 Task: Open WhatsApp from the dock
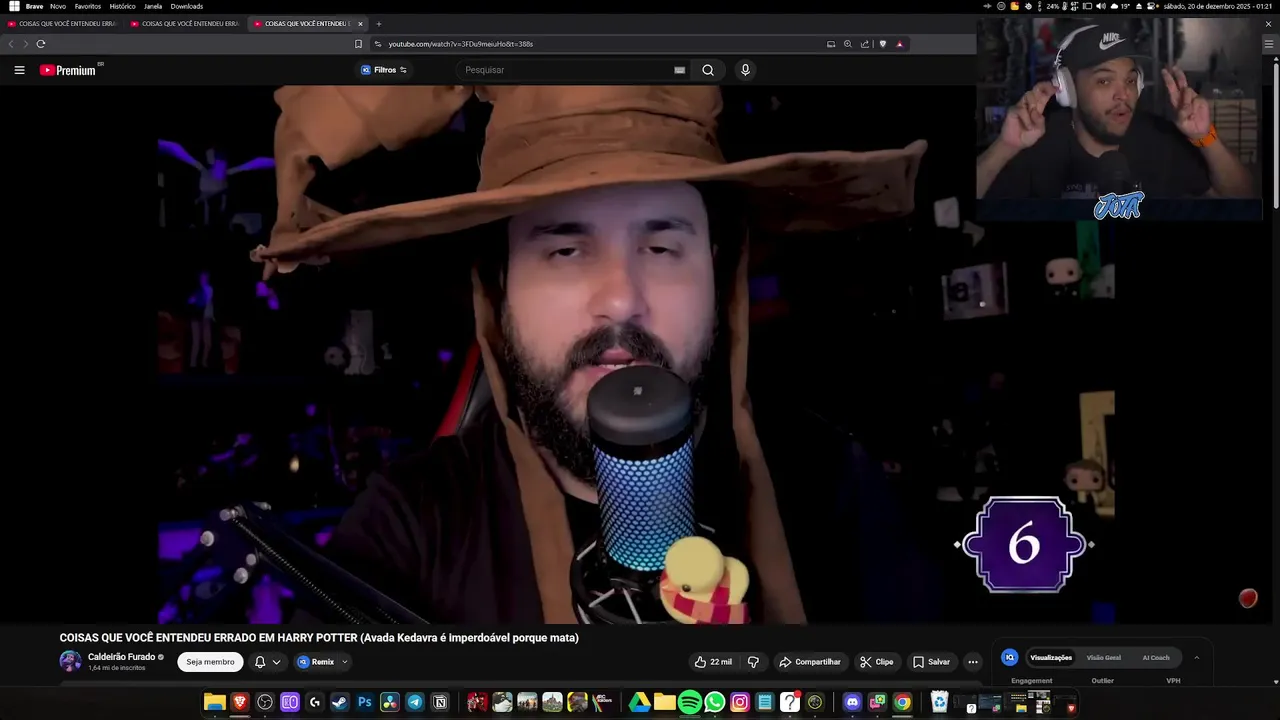(715, 703)
